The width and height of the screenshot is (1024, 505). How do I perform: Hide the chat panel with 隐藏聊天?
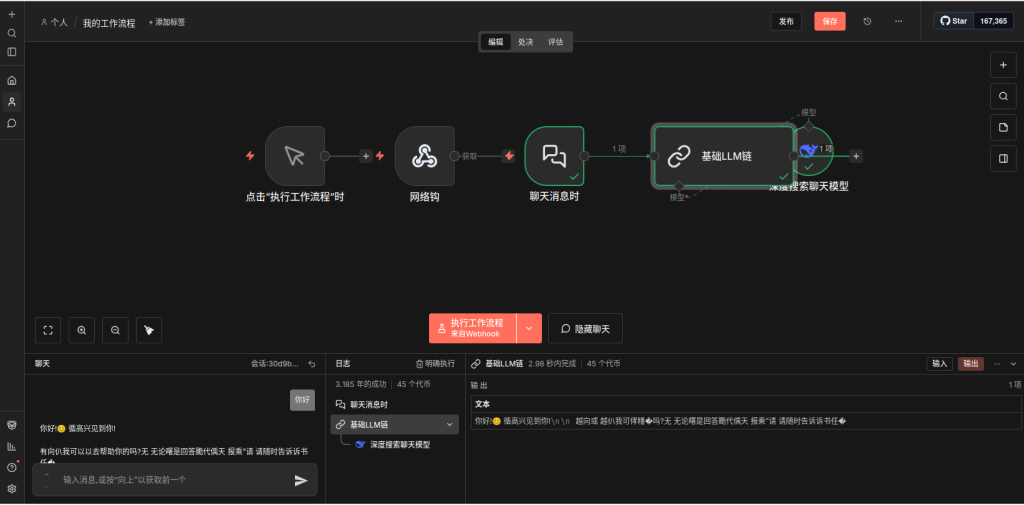coord(585,328)
